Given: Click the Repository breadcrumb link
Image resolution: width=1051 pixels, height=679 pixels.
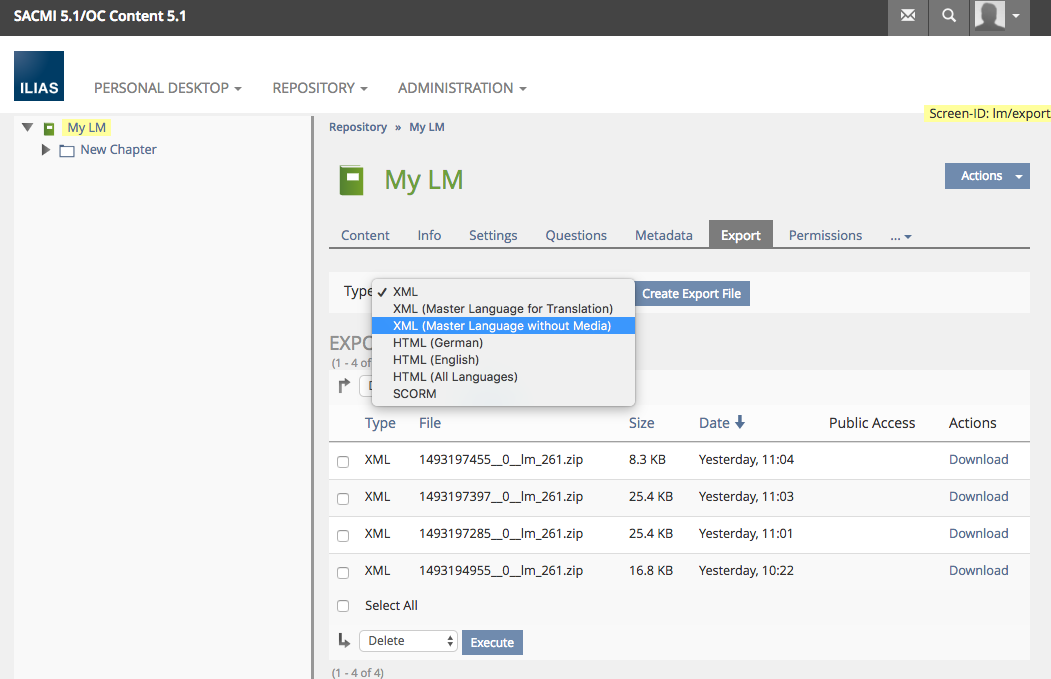Looking at the screenshot, I should click(358, 127).
